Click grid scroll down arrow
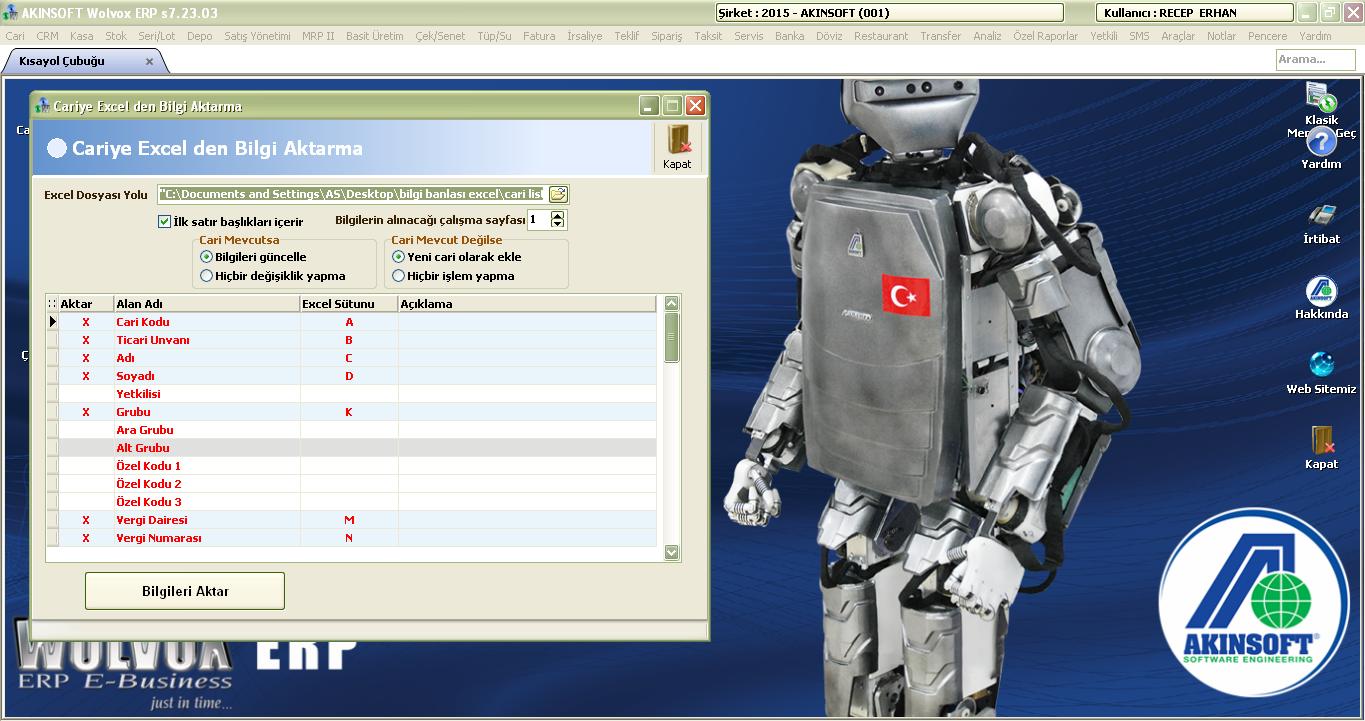Screen dimensions: 1365x721 click(x=672, y=552)
